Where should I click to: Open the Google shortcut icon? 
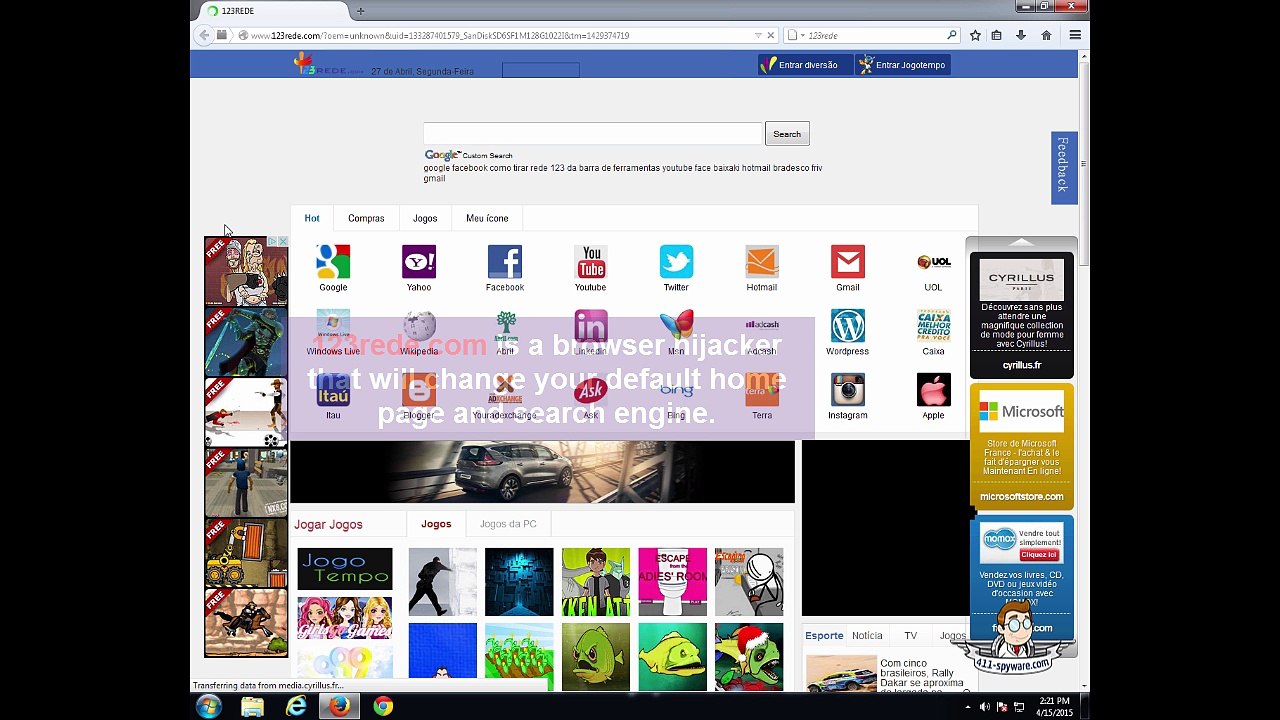coord(333,262)
